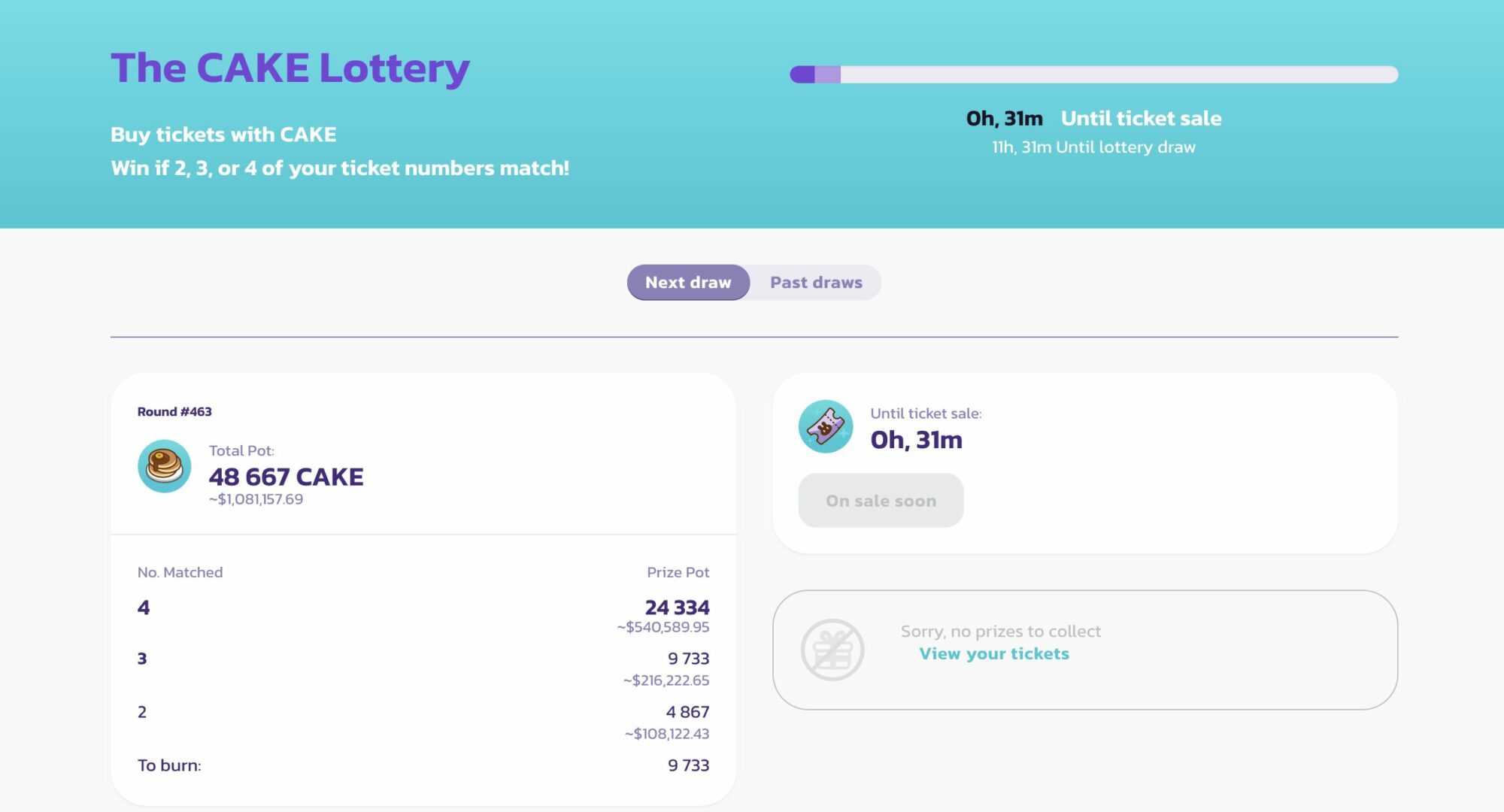Click Sorry, no prizes to collect text
Viewport: 1504px width, 812px height.
1001,632
